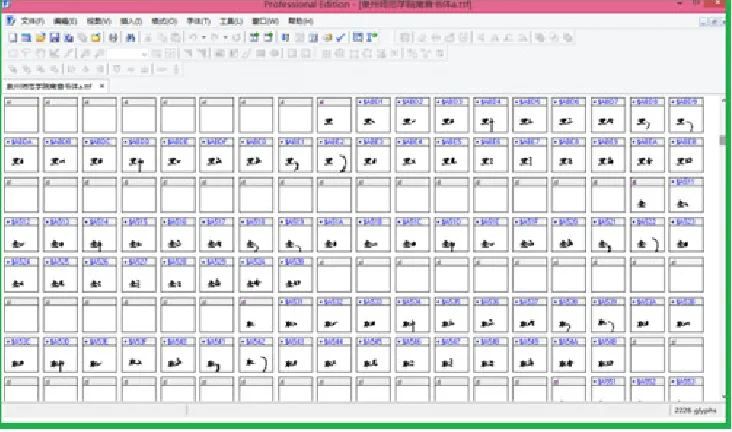The width and height of the screenshot is (732, 432).
Task: Select the first glyph cell in the fifth row
Action: [x=21, y=275]
